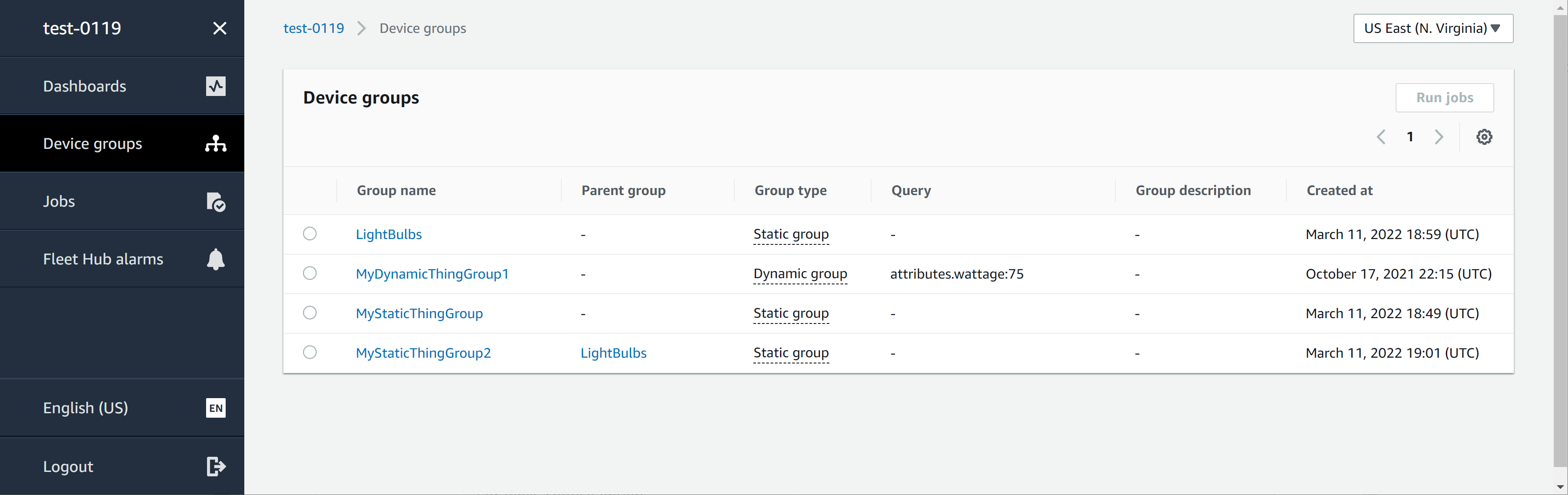Expand the US East region dropdown
1568x495 pixels.
(x=1429, y=28)
